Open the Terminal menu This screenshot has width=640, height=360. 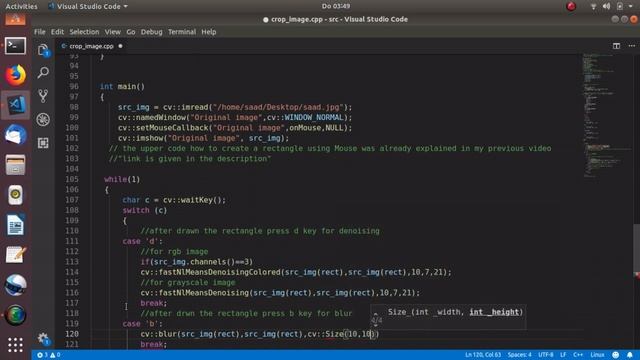[182, 32]
